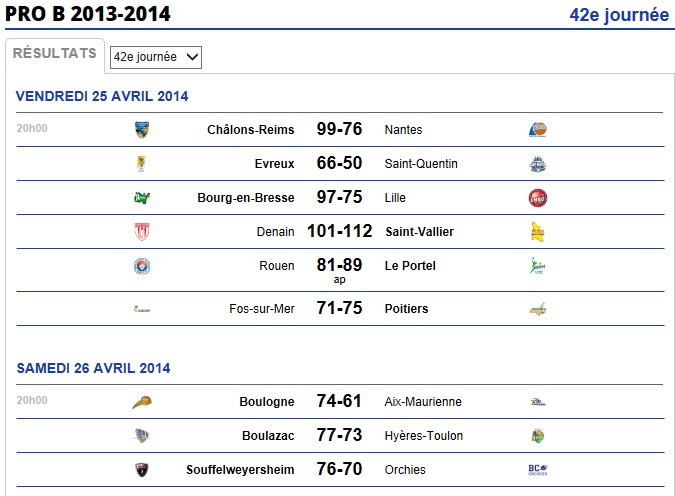This screenshot has width=675, height=496.
Task: Switch to the RÉSULTATS tab
Action: (55, 53)
